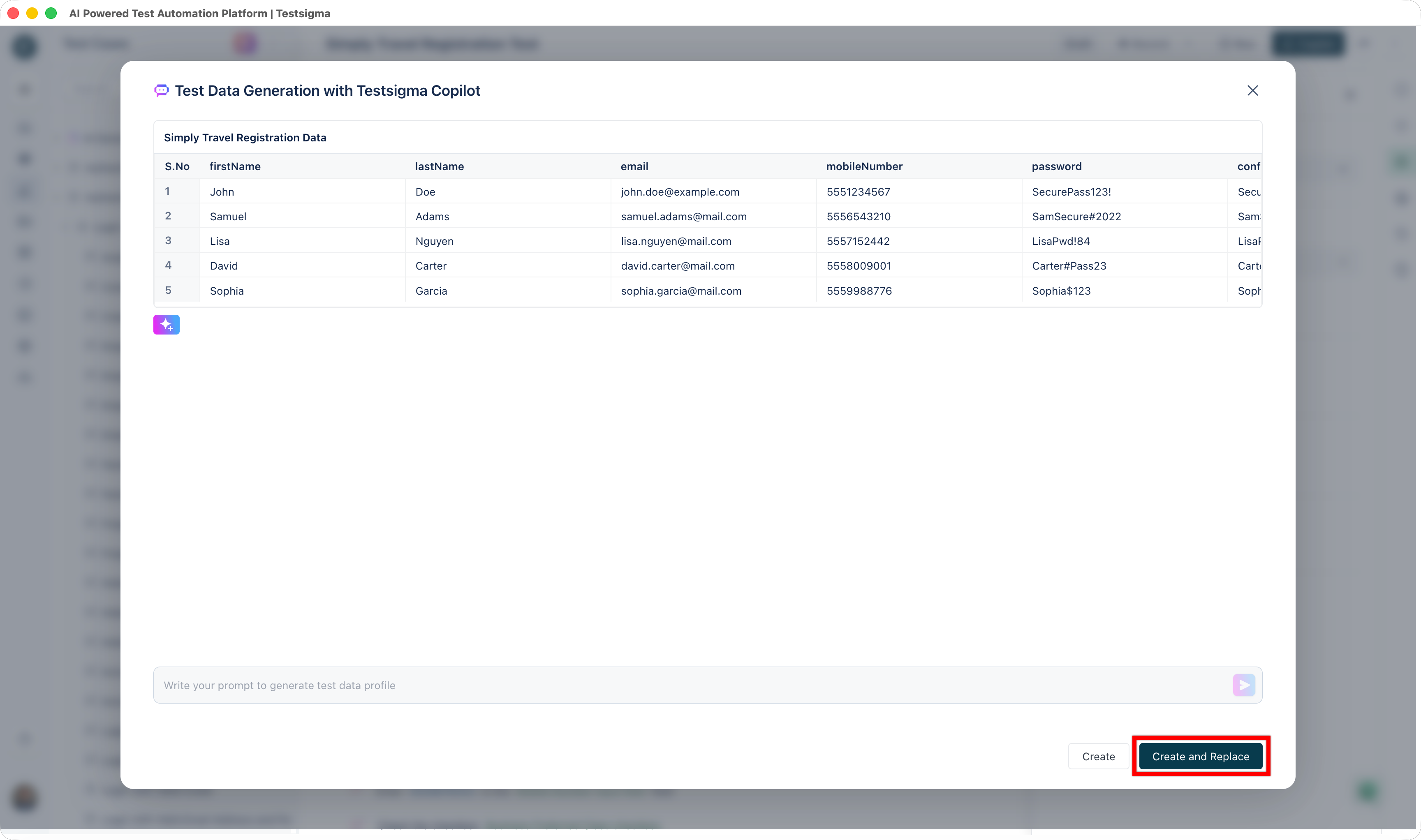
Task: Click the first name cell David
Action: [303, 265]
